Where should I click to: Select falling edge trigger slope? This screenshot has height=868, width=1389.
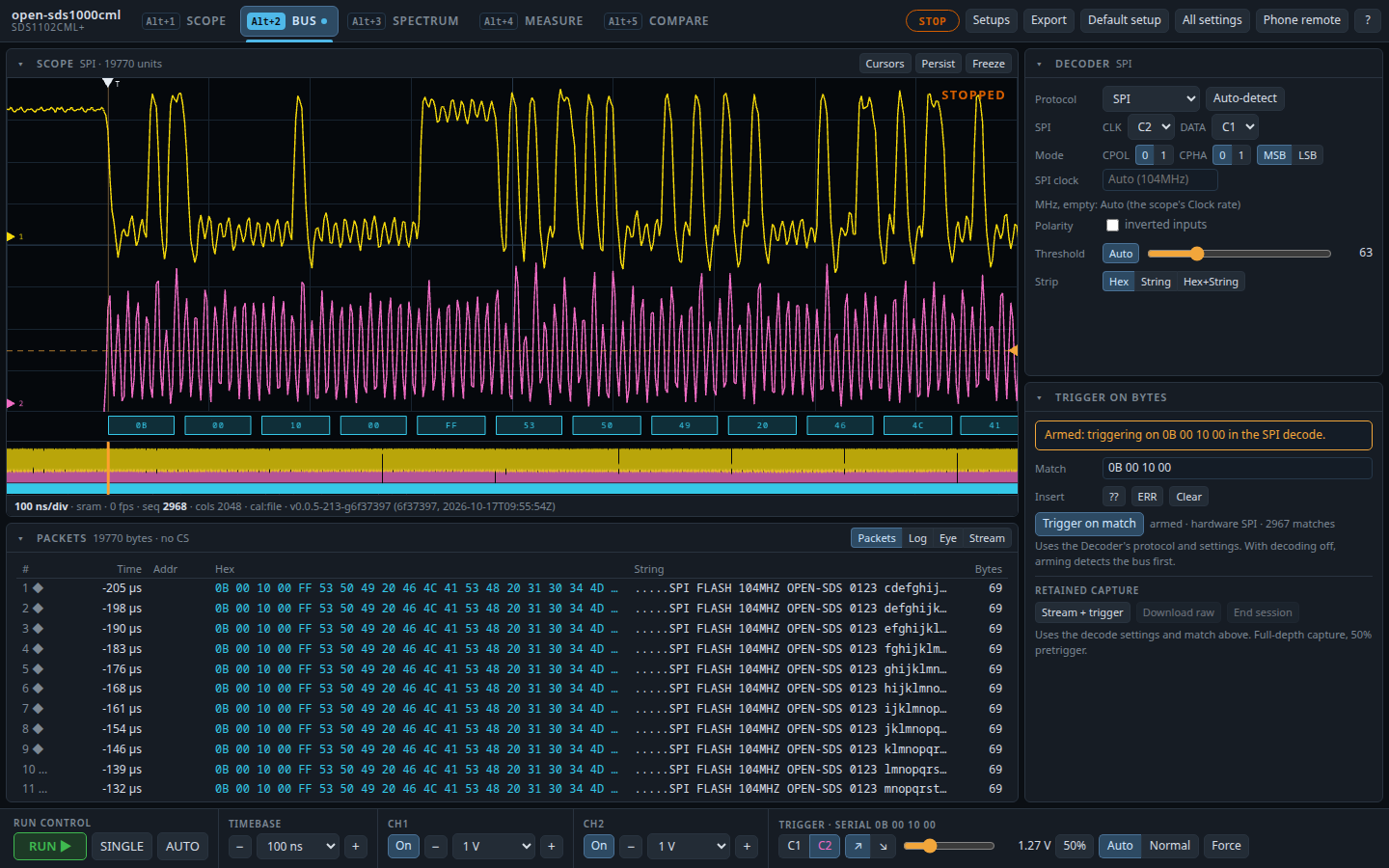[x=884, y=846]
